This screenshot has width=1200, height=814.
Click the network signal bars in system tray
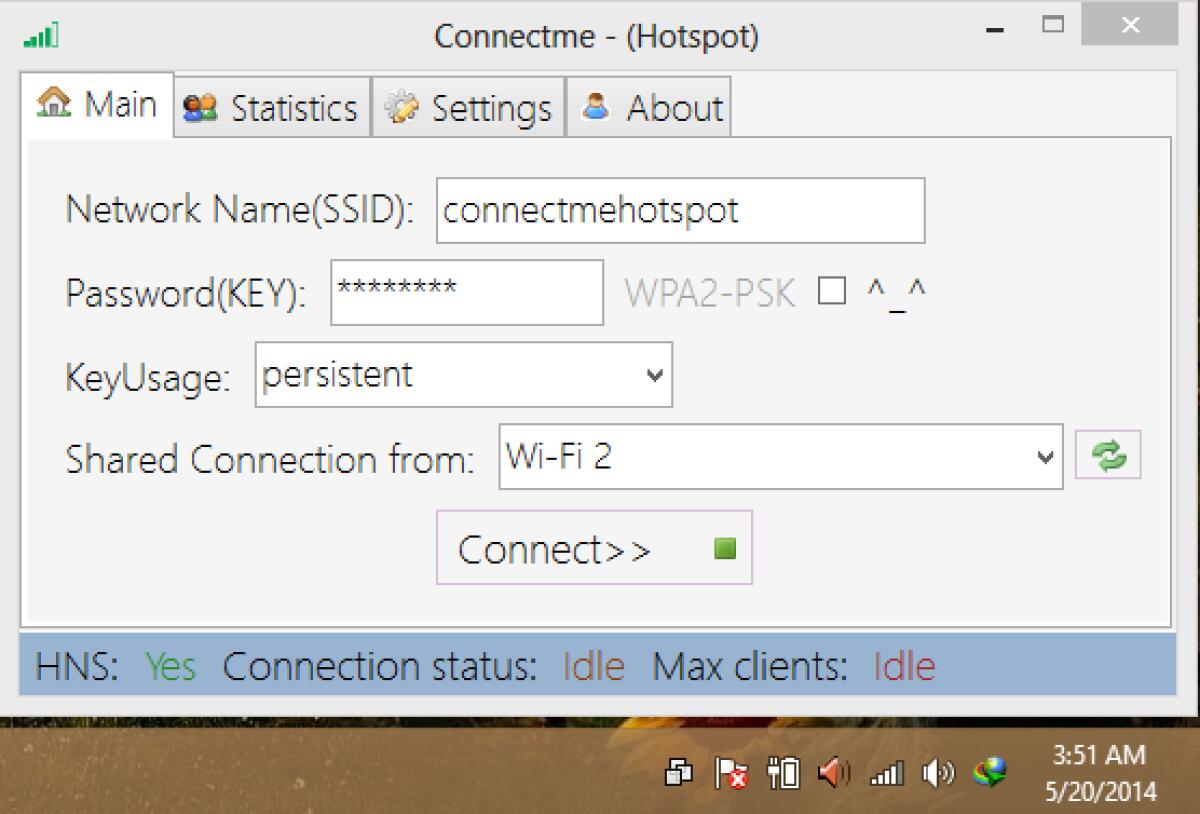[x=885, y=773]
